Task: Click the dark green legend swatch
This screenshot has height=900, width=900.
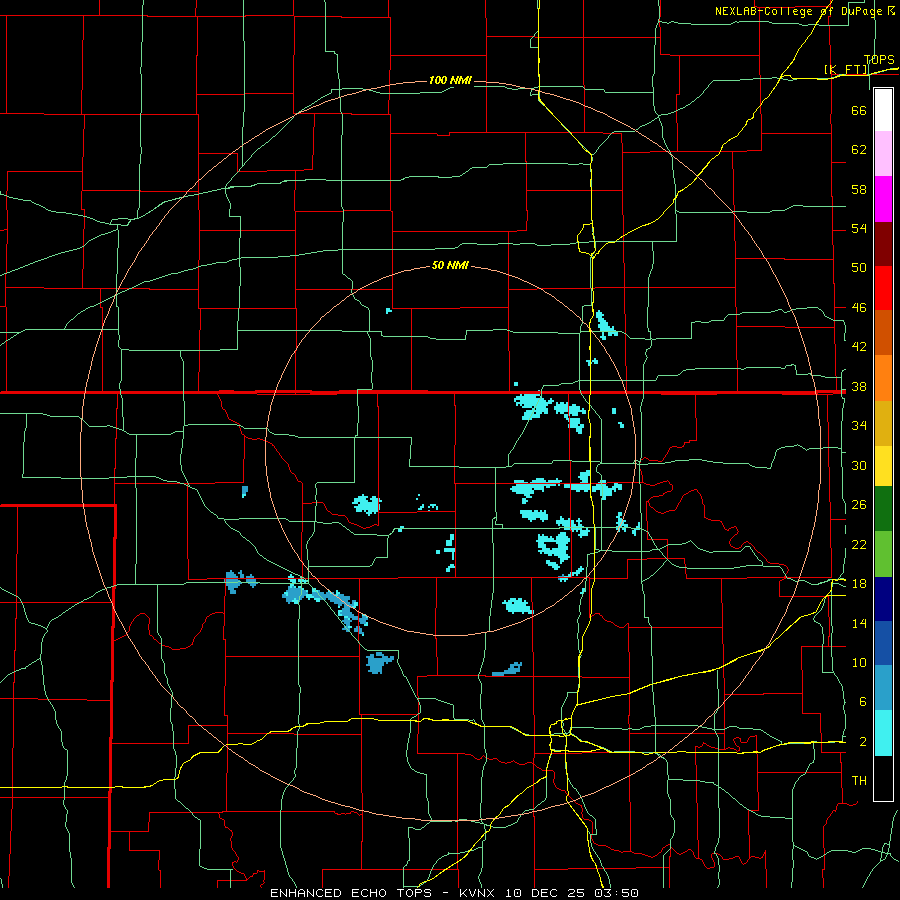Action: point(883,509)
